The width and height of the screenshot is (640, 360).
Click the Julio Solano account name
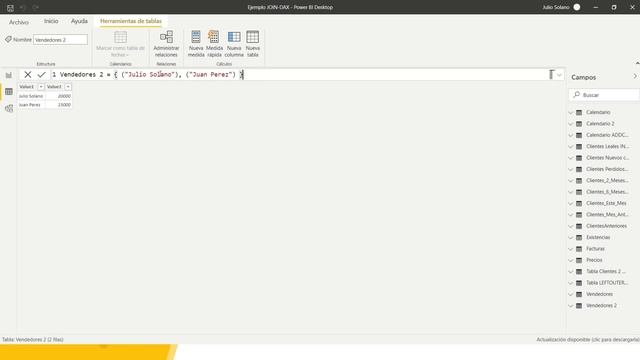[x=556, y=7]
